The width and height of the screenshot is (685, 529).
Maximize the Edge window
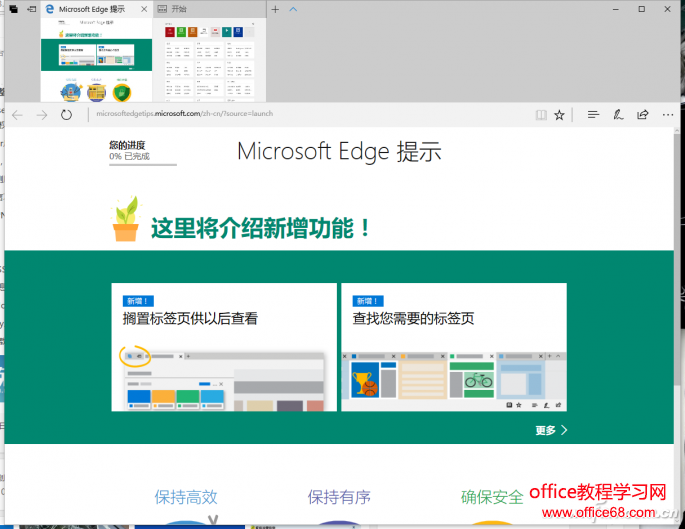(641, 9)
